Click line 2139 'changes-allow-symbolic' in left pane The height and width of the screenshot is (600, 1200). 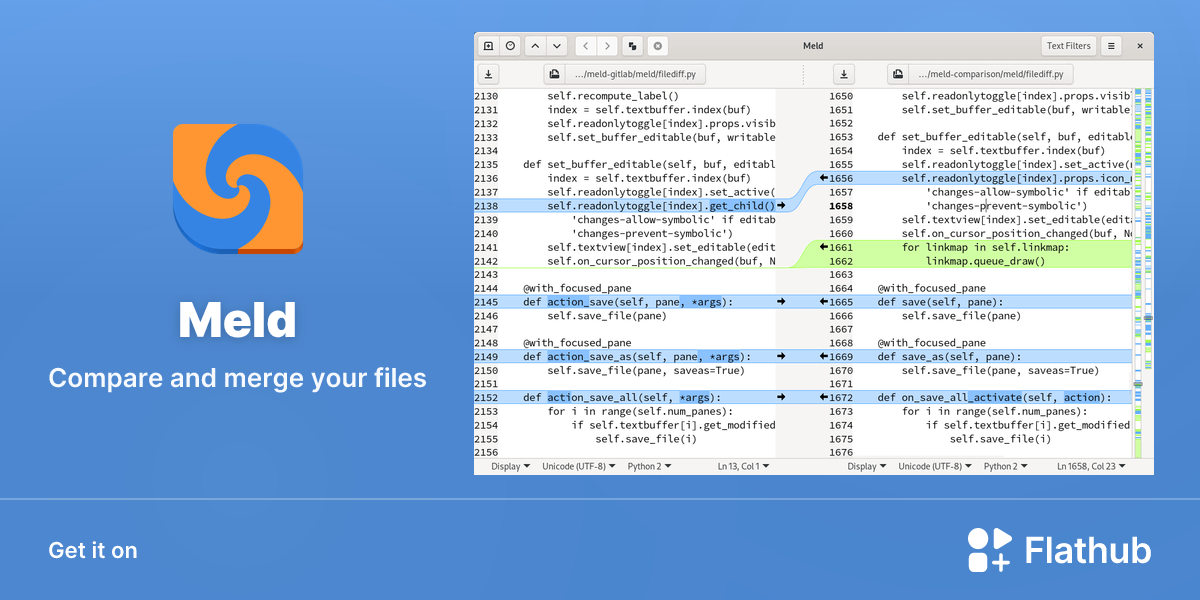click(x=673, y=219)
